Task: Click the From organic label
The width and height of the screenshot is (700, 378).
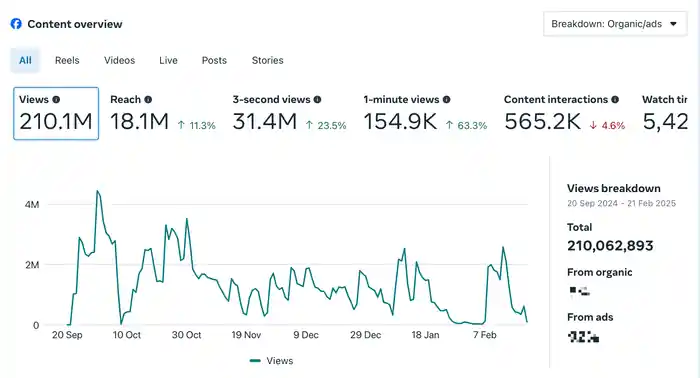Action: [x=600, y=272]
